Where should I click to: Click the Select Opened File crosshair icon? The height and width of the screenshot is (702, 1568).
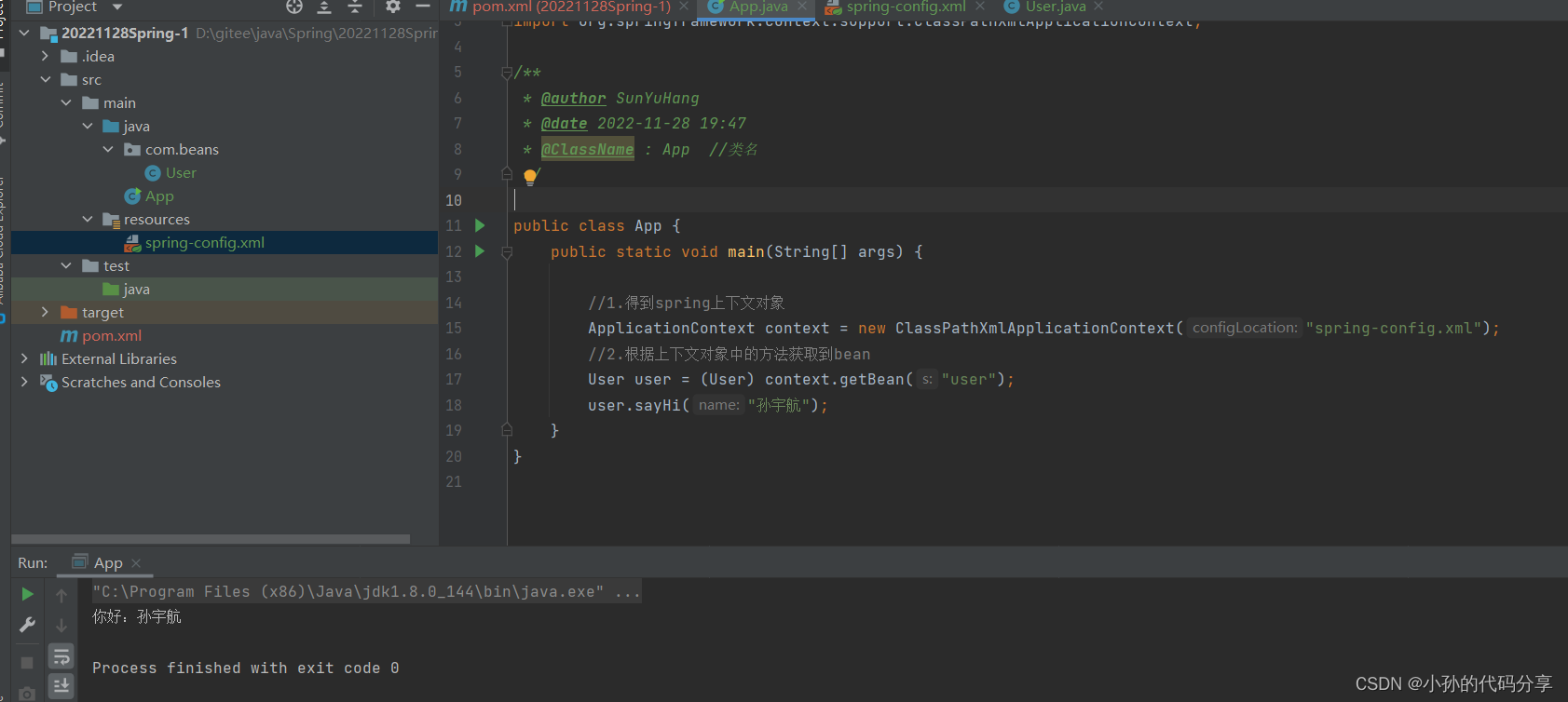(294, 7)
